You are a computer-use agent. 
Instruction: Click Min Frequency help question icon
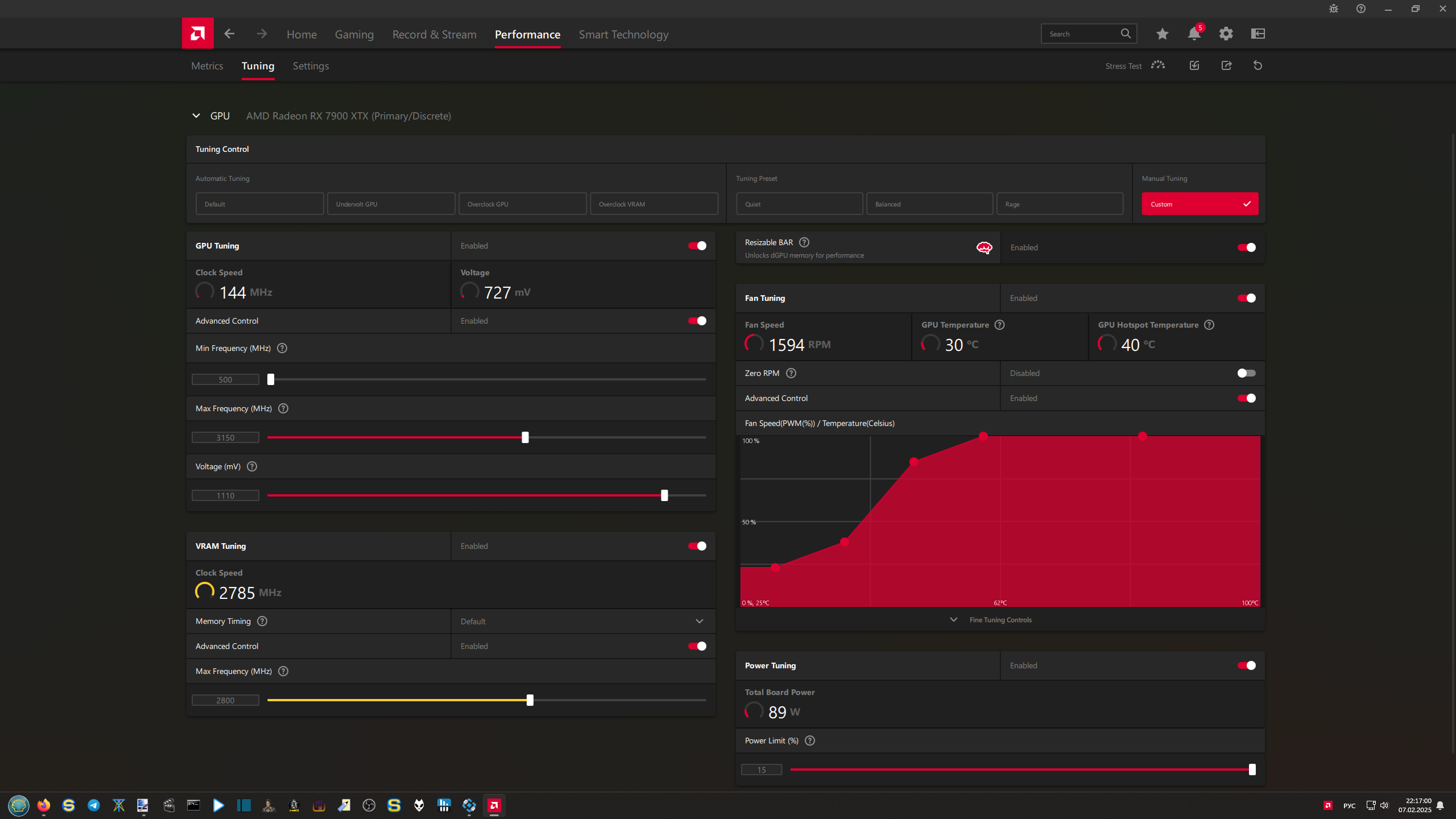pos(282,348)
